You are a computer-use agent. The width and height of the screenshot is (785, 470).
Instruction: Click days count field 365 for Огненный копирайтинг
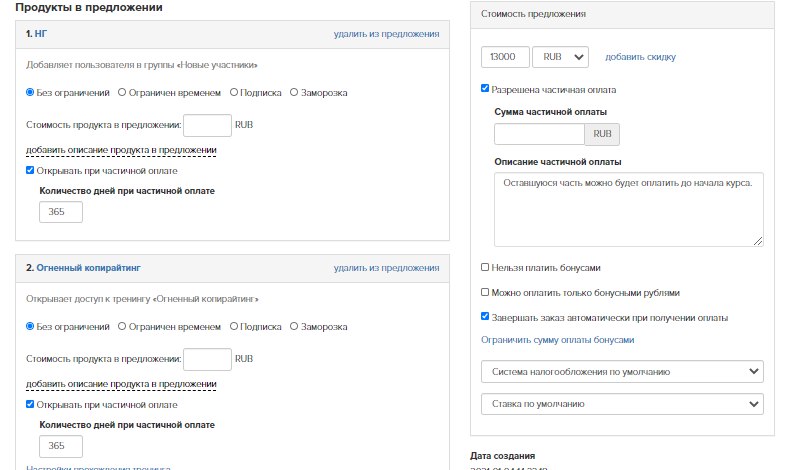pyautogui.click(x=61, y=446)
